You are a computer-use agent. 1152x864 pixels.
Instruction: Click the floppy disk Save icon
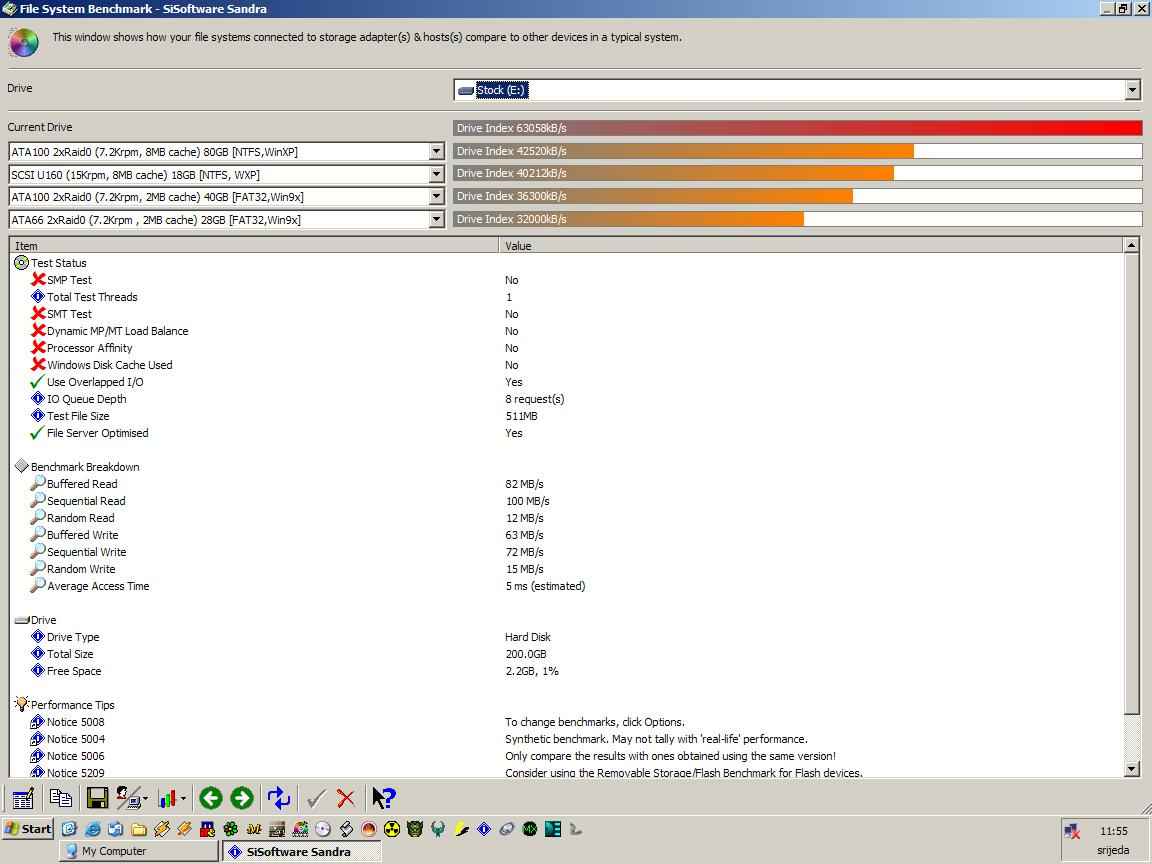click(x=97, y=798)
